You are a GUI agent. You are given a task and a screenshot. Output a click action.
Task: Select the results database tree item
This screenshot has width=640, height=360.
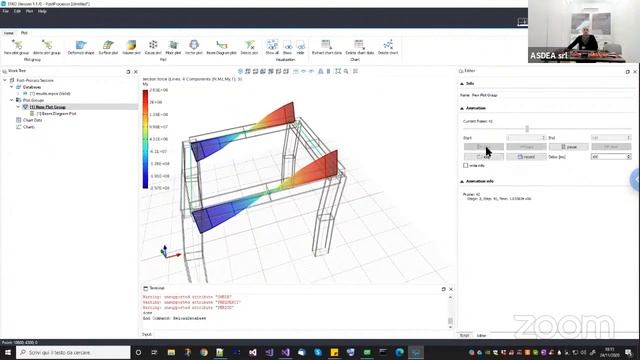click(x=50, y=94)
